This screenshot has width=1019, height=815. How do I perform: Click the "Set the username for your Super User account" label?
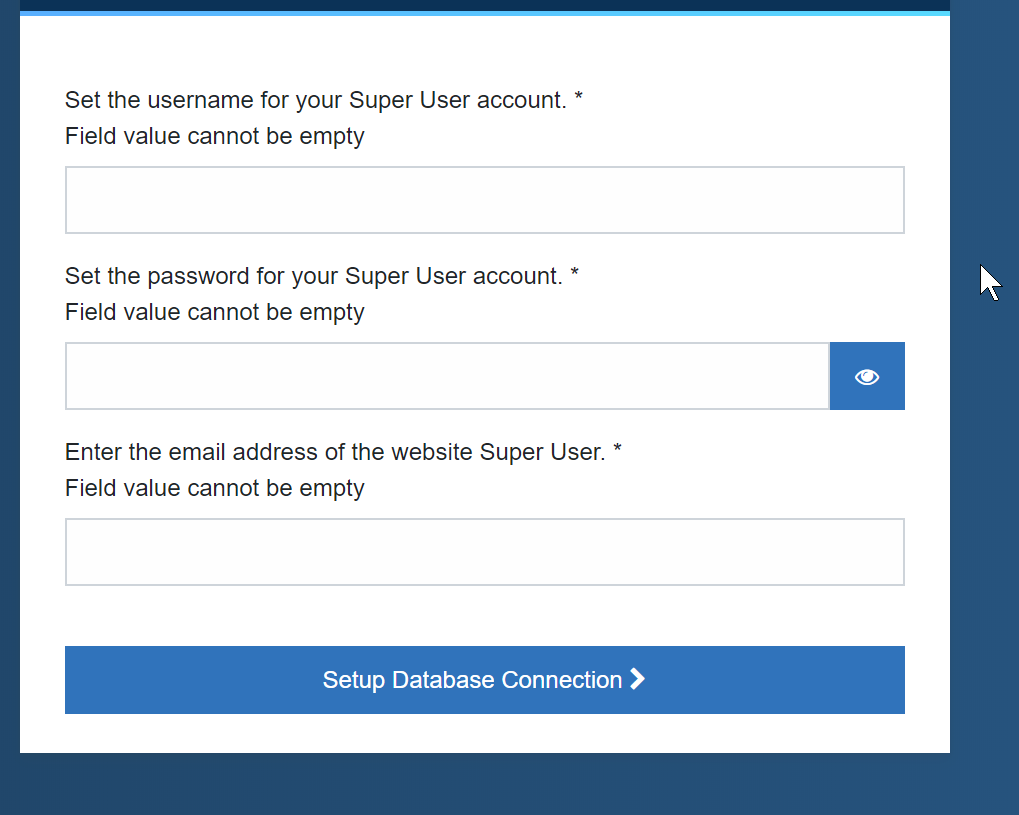316,100
